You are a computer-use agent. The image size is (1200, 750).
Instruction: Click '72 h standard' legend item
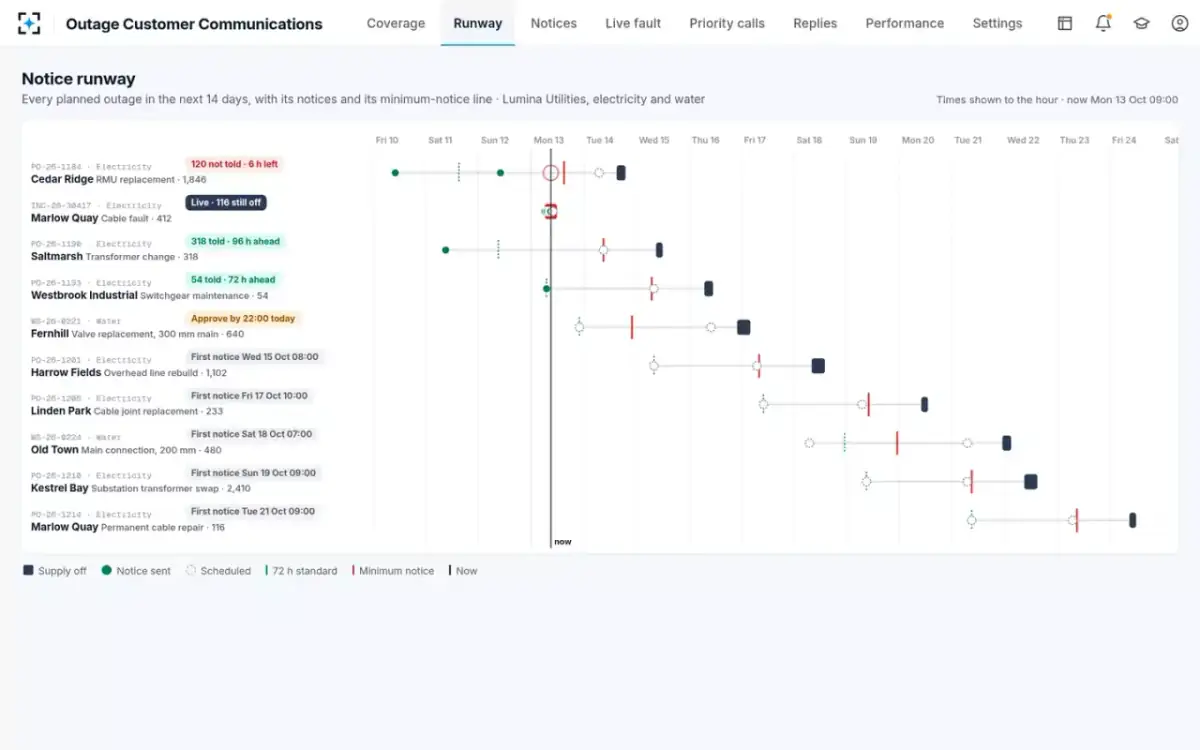point(301,571)
